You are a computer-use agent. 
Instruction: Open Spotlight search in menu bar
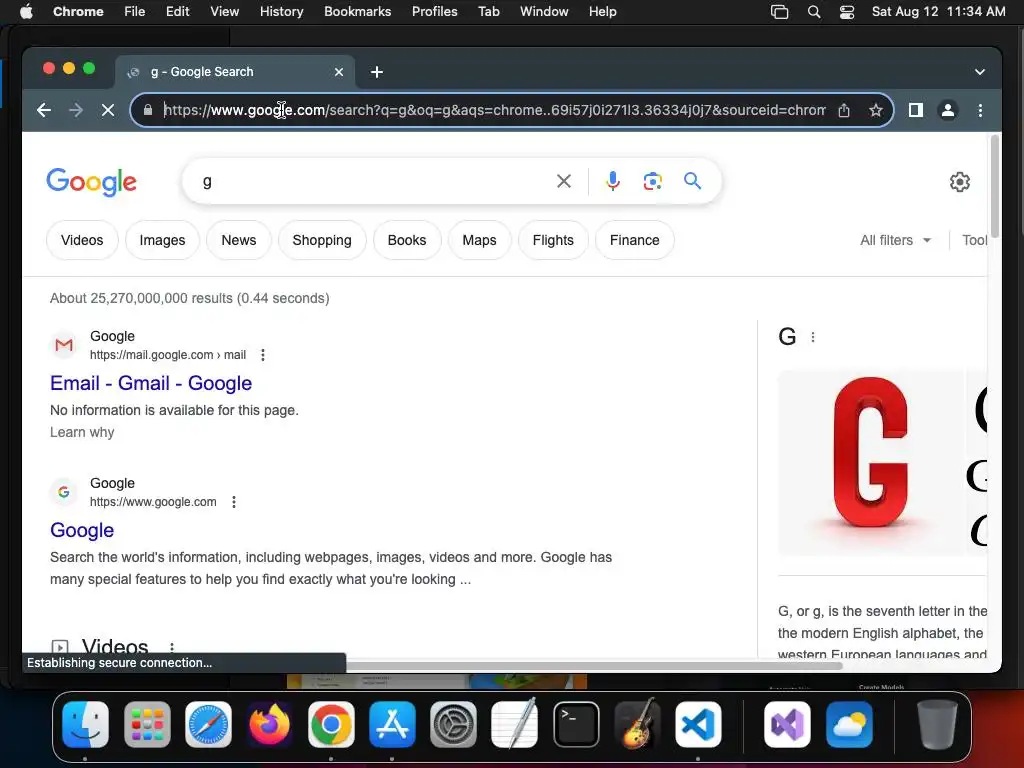[814, 12]
